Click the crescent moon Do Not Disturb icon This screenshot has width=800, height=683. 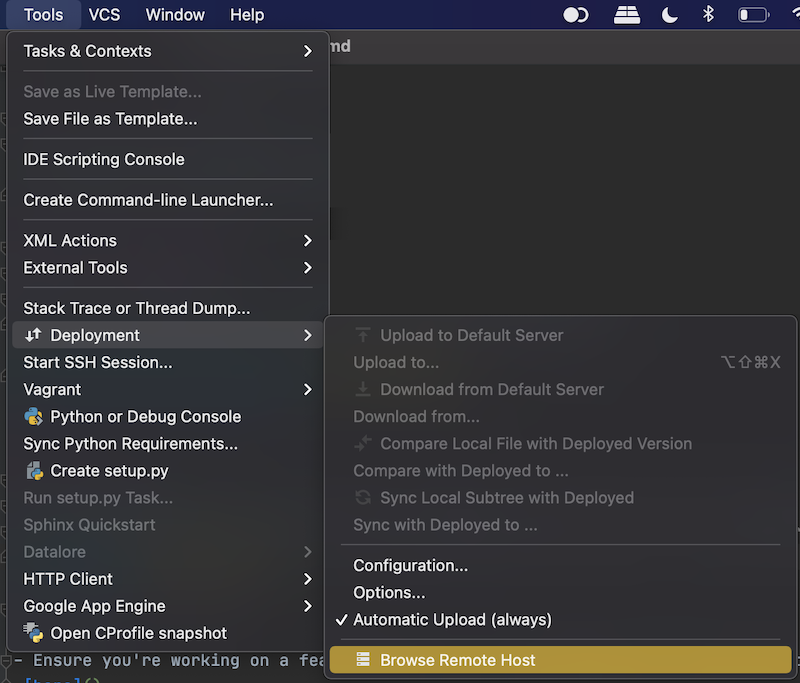click(x=669, y=15)
